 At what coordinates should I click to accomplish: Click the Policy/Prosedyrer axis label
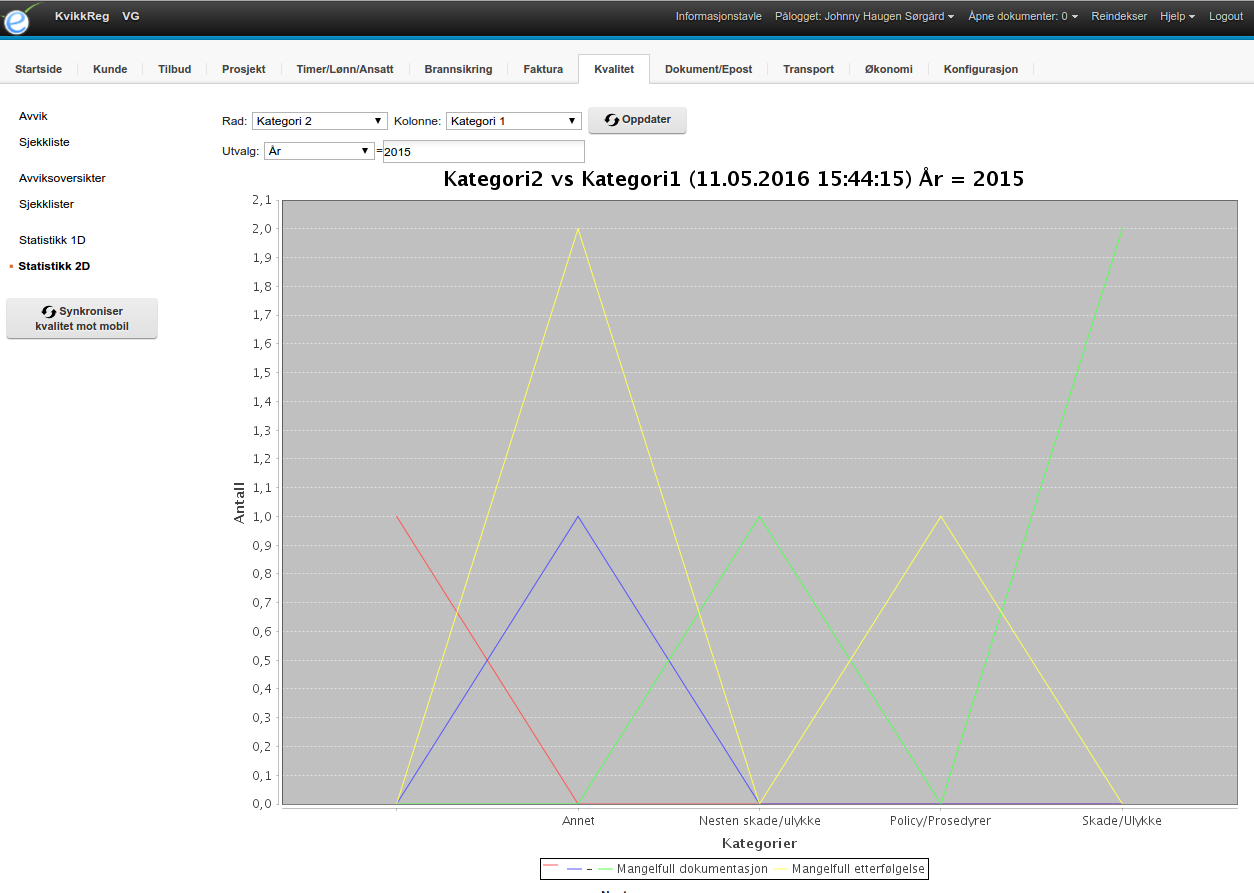tap(940, 821)
